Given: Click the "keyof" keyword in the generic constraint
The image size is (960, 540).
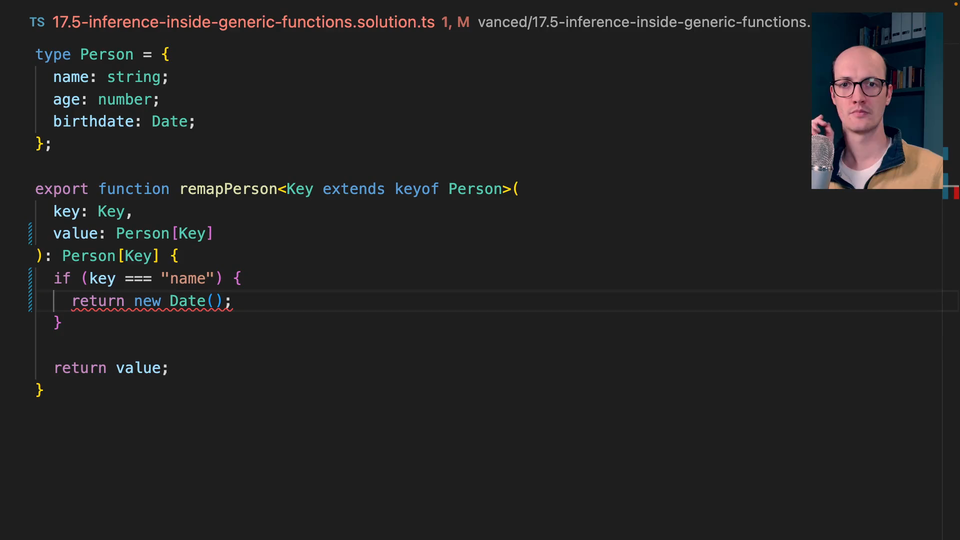Looking at the screenshot, I should (416, 189).
